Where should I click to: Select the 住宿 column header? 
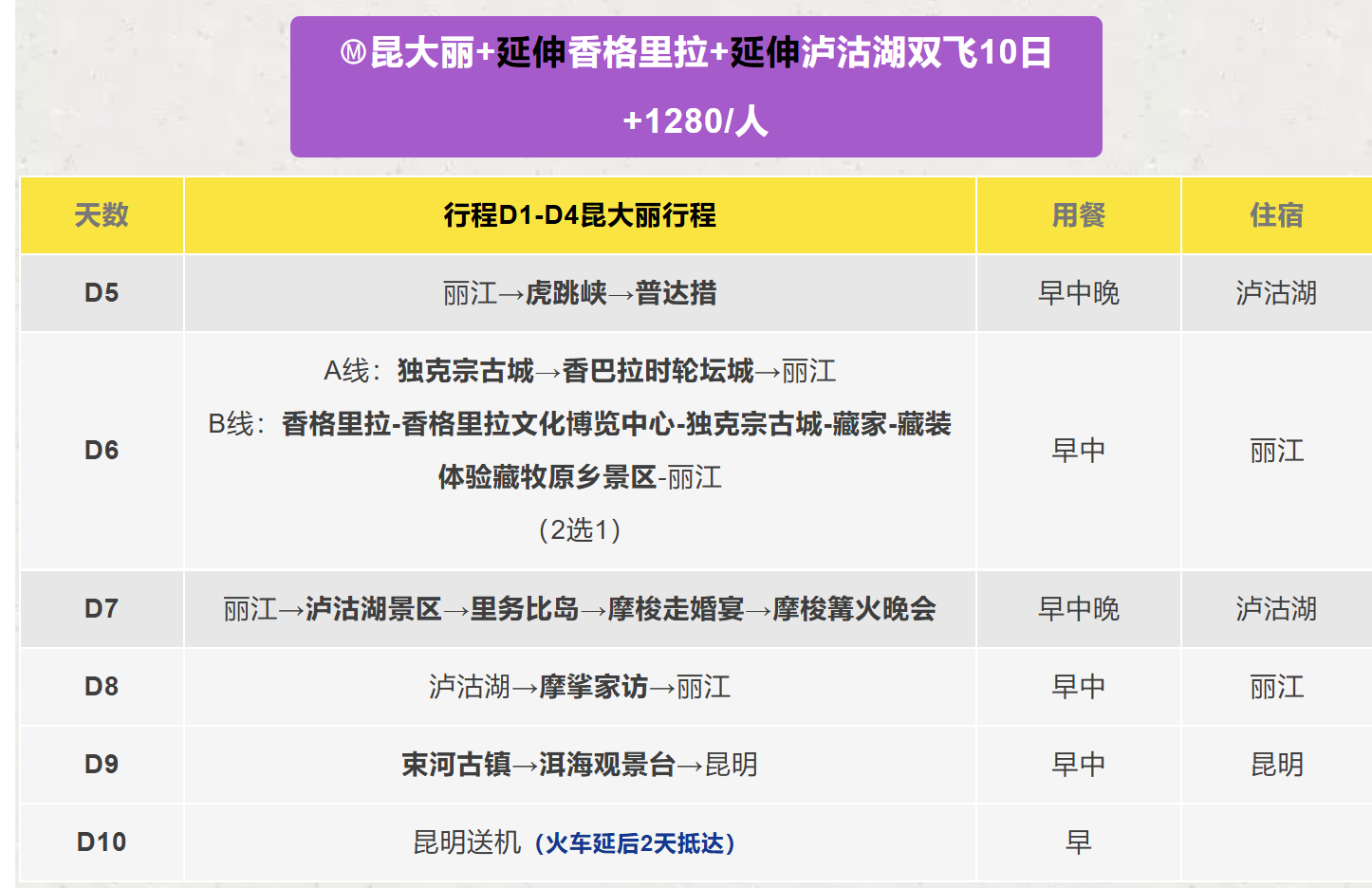[1276, 215]
